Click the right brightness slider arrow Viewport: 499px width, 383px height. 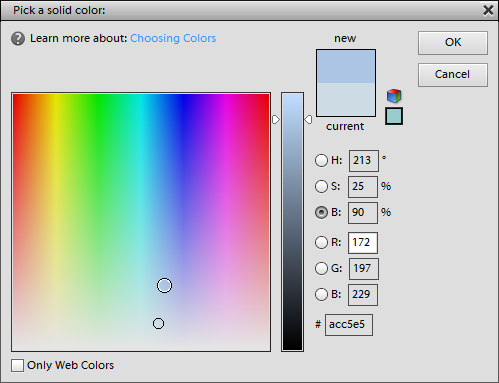coord(308,120)
